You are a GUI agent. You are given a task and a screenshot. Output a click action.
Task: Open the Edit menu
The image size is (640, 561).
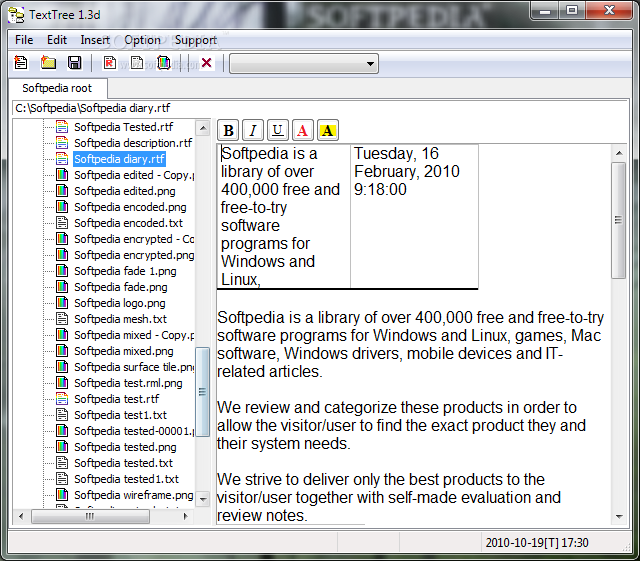[57, 40]
